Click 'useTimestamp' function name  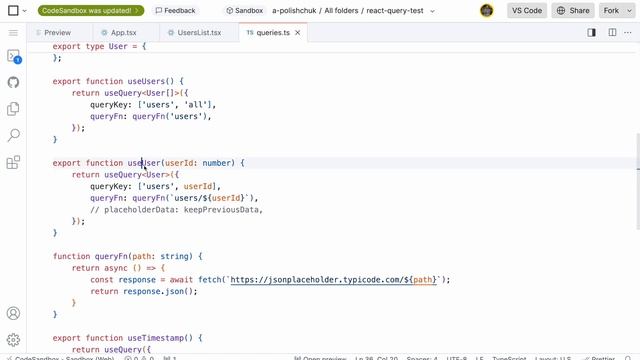(156, 338)
